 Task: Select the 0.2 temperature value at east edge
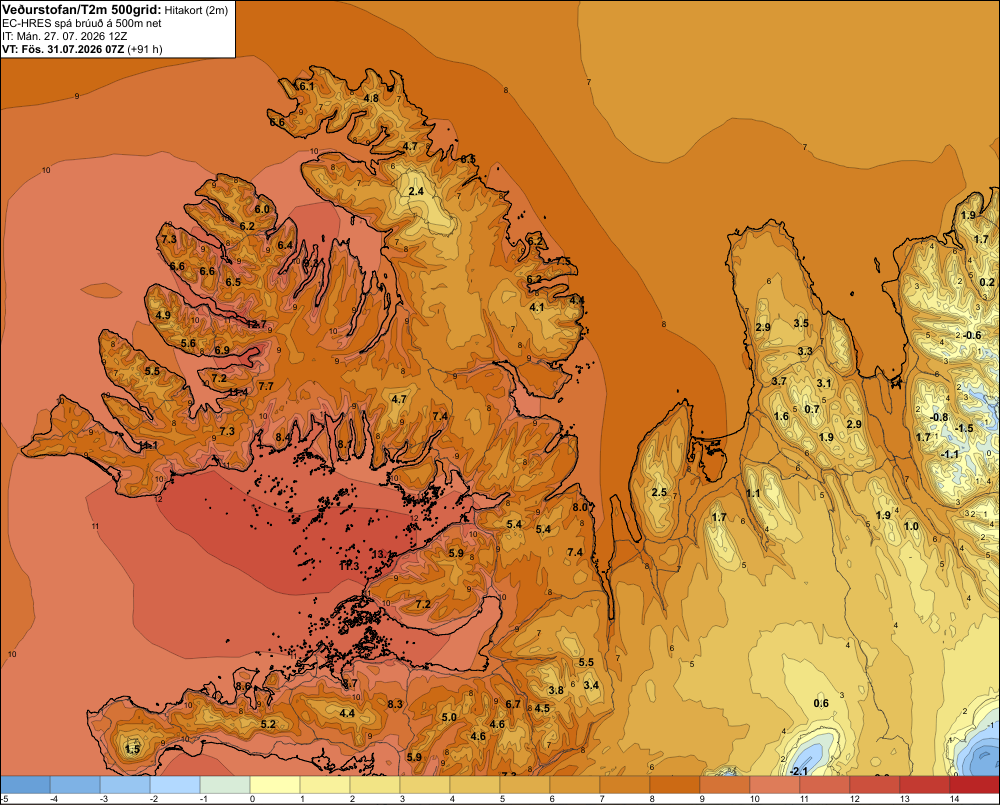987,282
